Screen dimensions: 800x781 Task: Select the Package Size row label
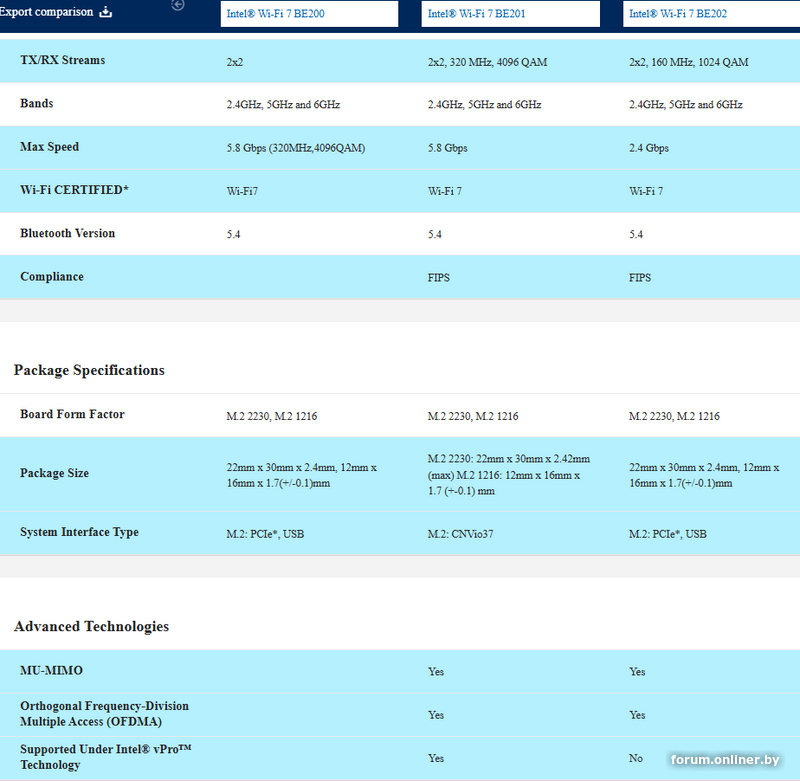[54, 474]
